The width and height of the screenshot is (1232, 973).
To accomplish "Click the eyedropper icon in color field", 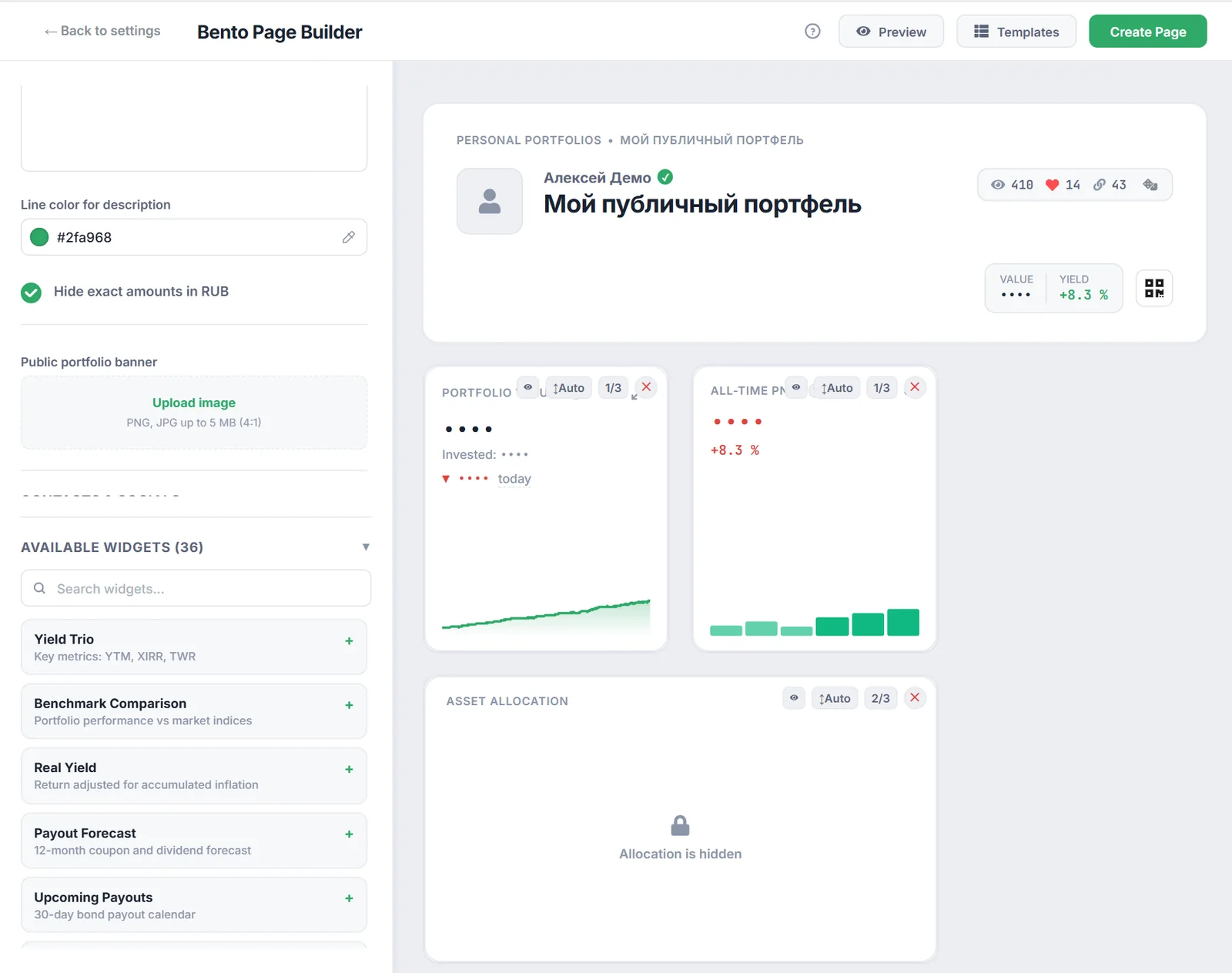I will coord(349,237).
